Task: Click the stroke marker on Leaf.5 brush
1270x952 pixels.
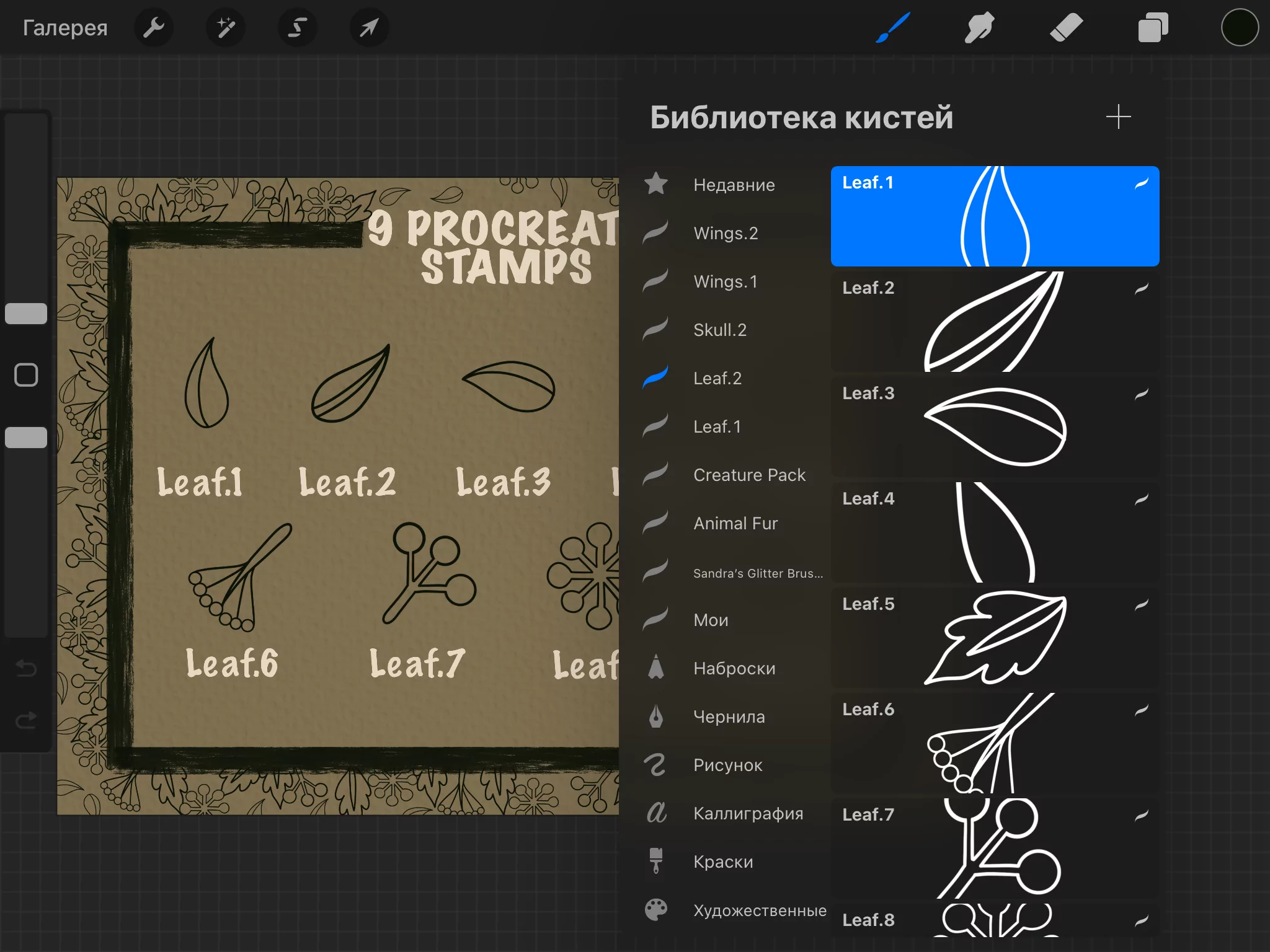Action: click(x=1142, y=605)
